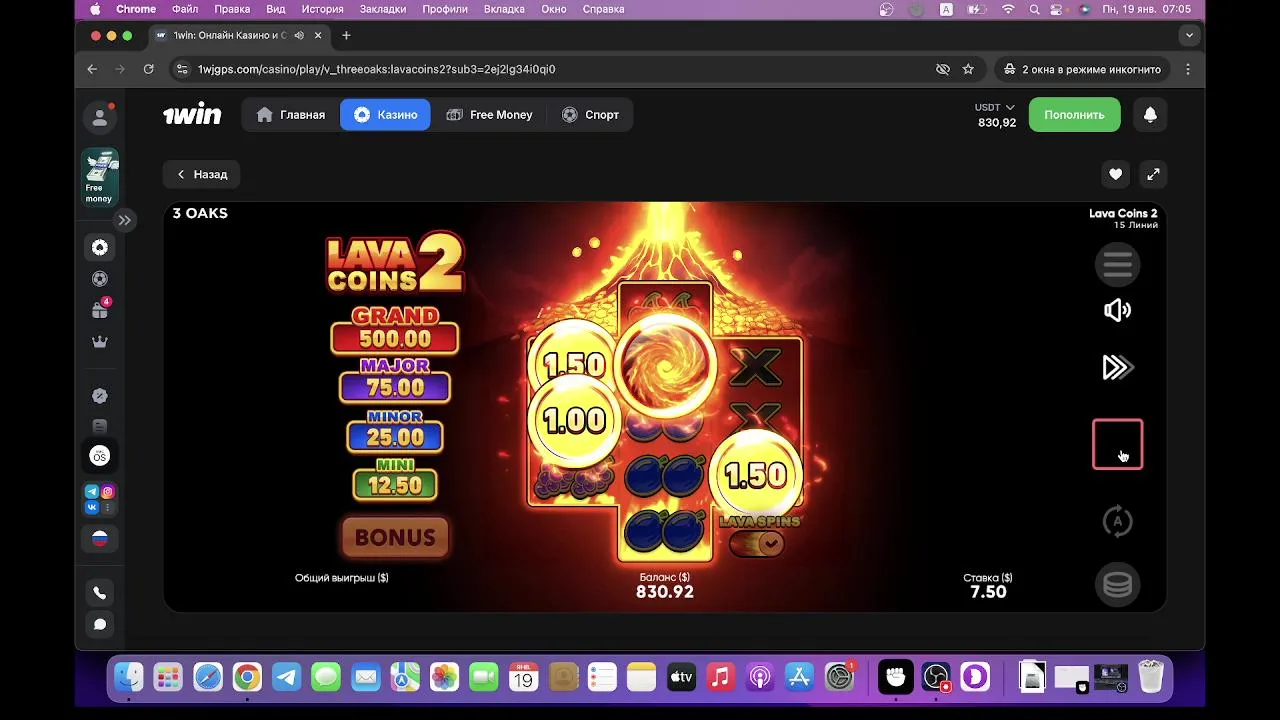Click the 7.50 bet value
The image size is (1280, 720).
click(988, 592)
